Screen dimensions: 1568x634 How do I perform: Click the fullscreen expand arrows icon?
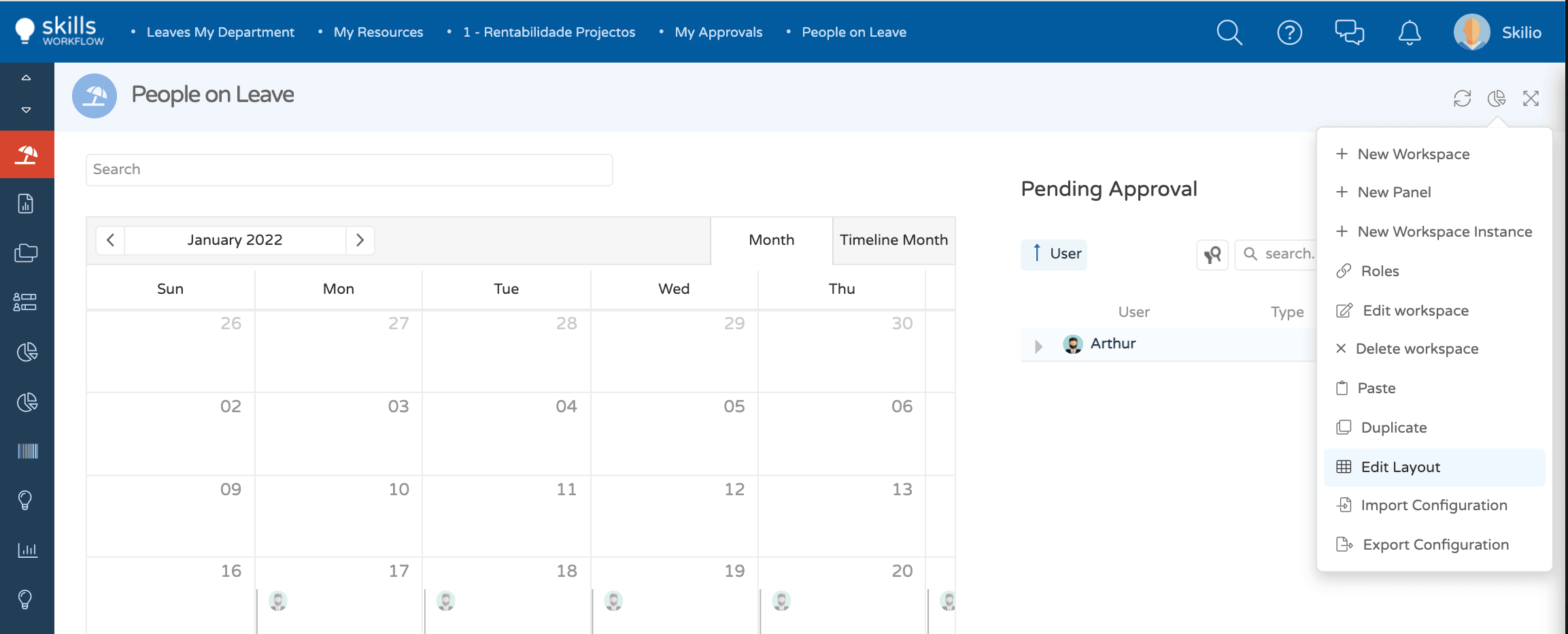[1531, 99]
